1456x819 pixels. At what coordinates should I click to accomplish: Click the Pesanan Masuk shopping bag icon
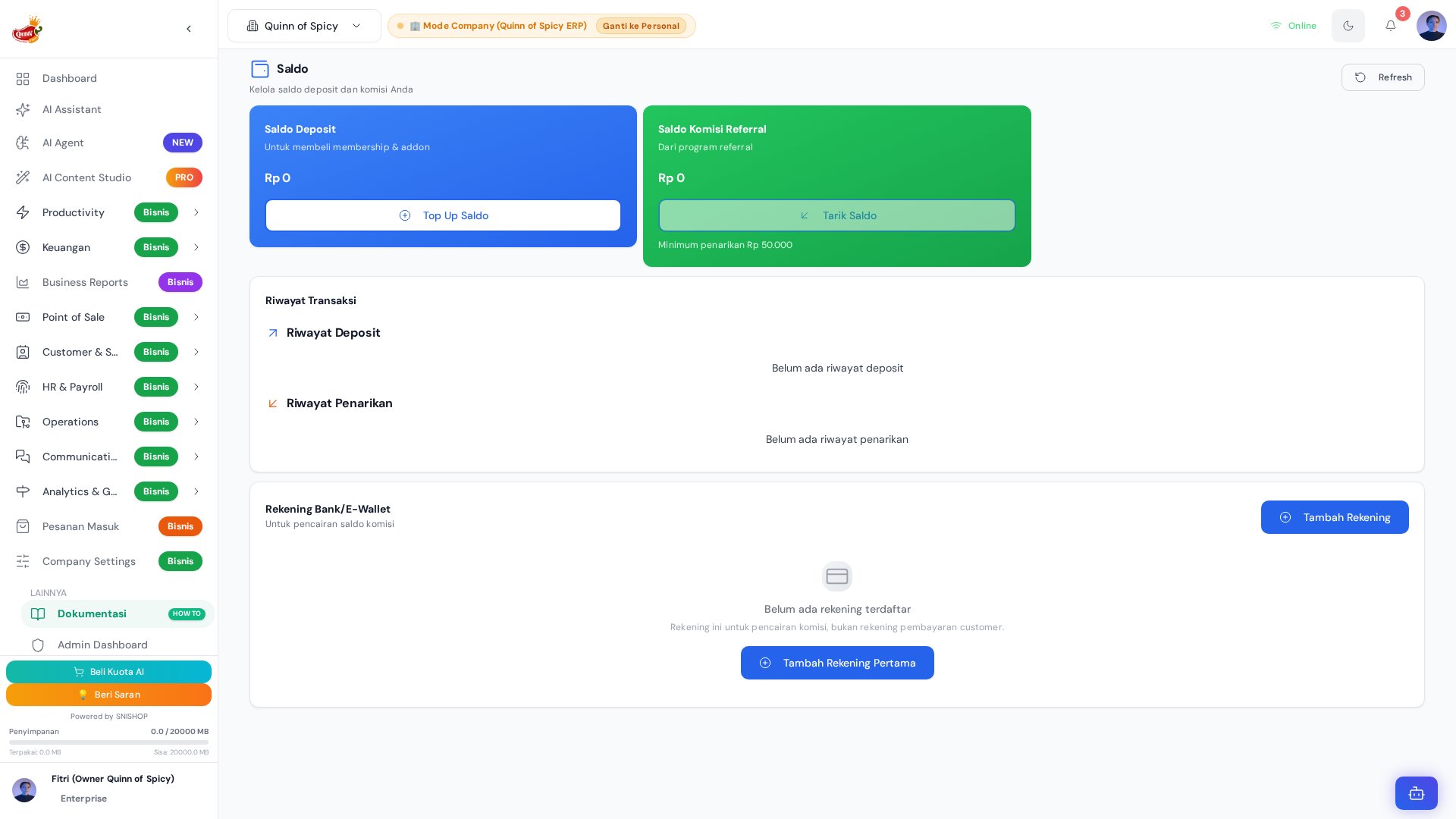(23, 526)
